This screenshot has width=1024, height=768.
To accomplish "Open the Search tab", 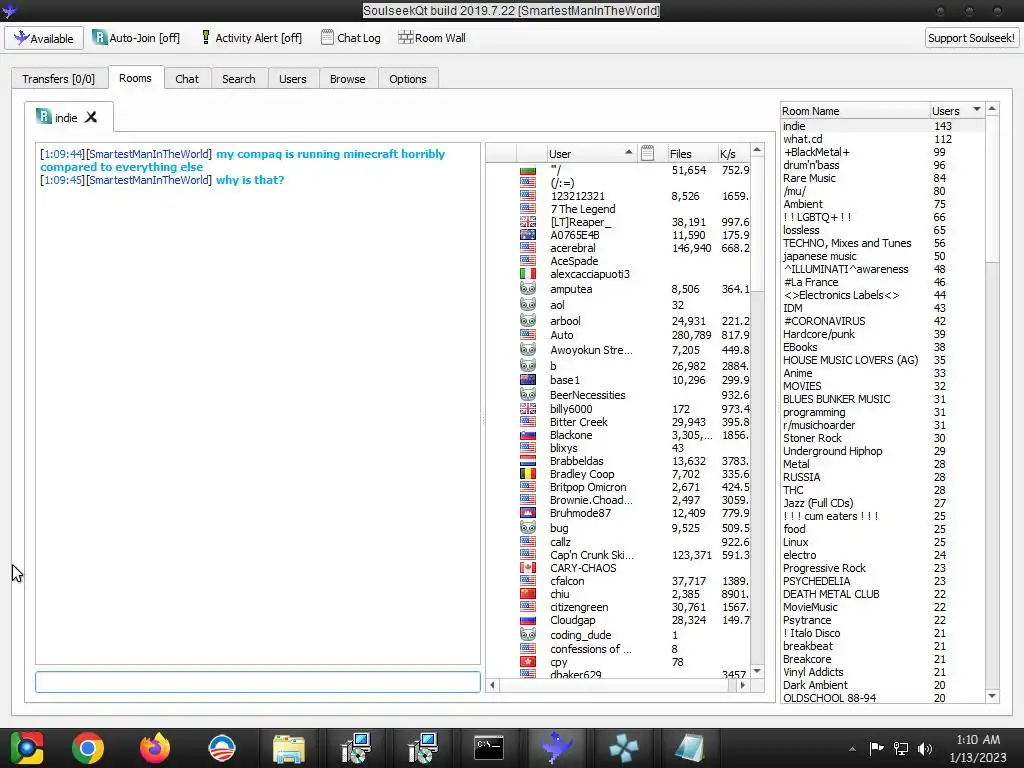I will (238, 79).
